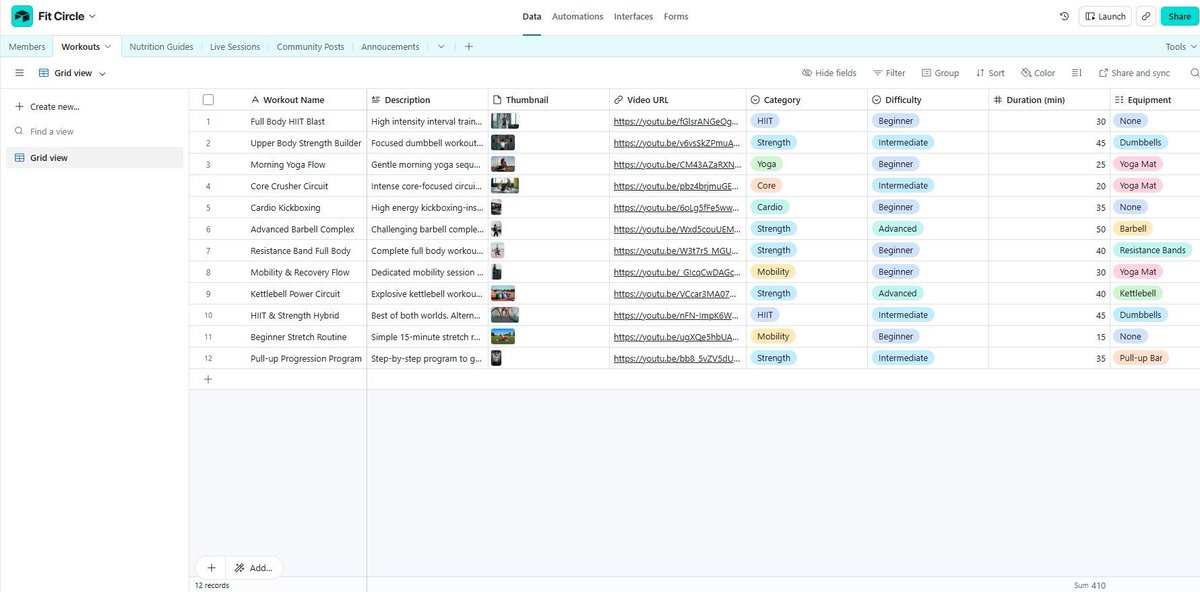Screen dimensions: 1200x592
Task: Switch to the Interfaces tab
Action: [633, 17]
